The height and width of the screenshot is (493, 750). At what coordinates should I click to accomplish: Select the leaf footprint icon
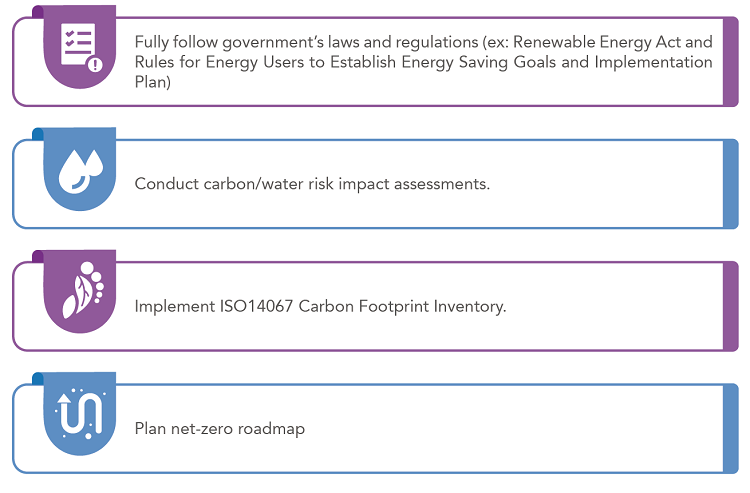pyautogui.click(x=83, y=290)
